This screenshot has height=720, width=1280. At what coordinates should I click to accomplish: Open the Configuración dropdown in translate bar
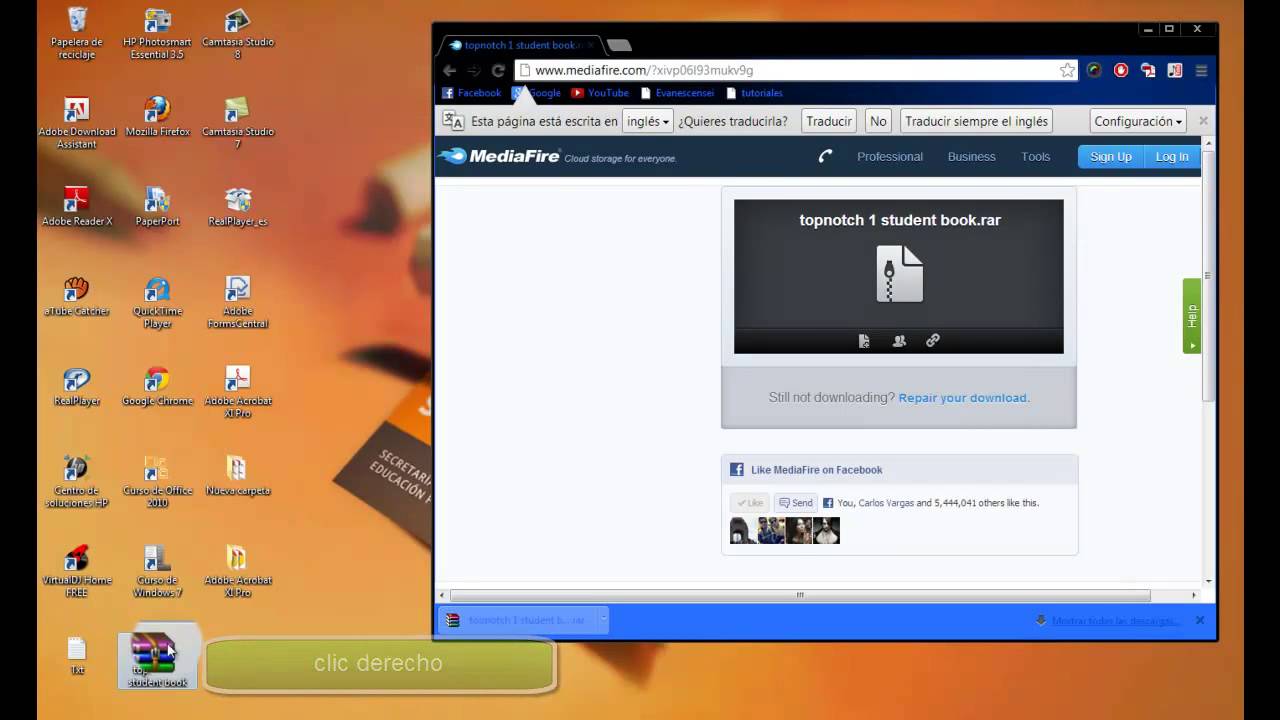[x=1138, y=121]
